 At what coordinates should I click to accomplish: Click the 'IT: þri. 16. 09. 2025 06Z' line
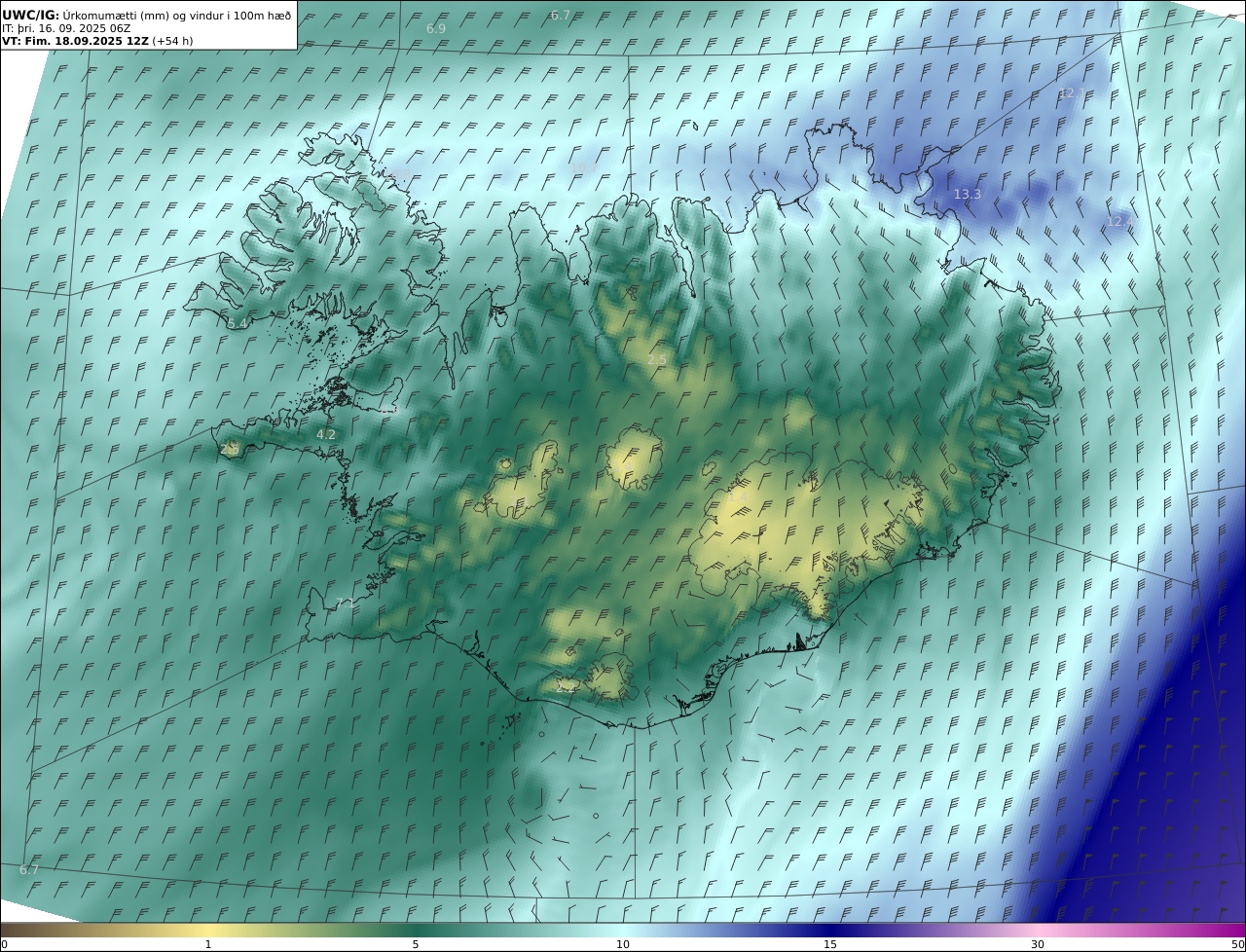(66, 28)
